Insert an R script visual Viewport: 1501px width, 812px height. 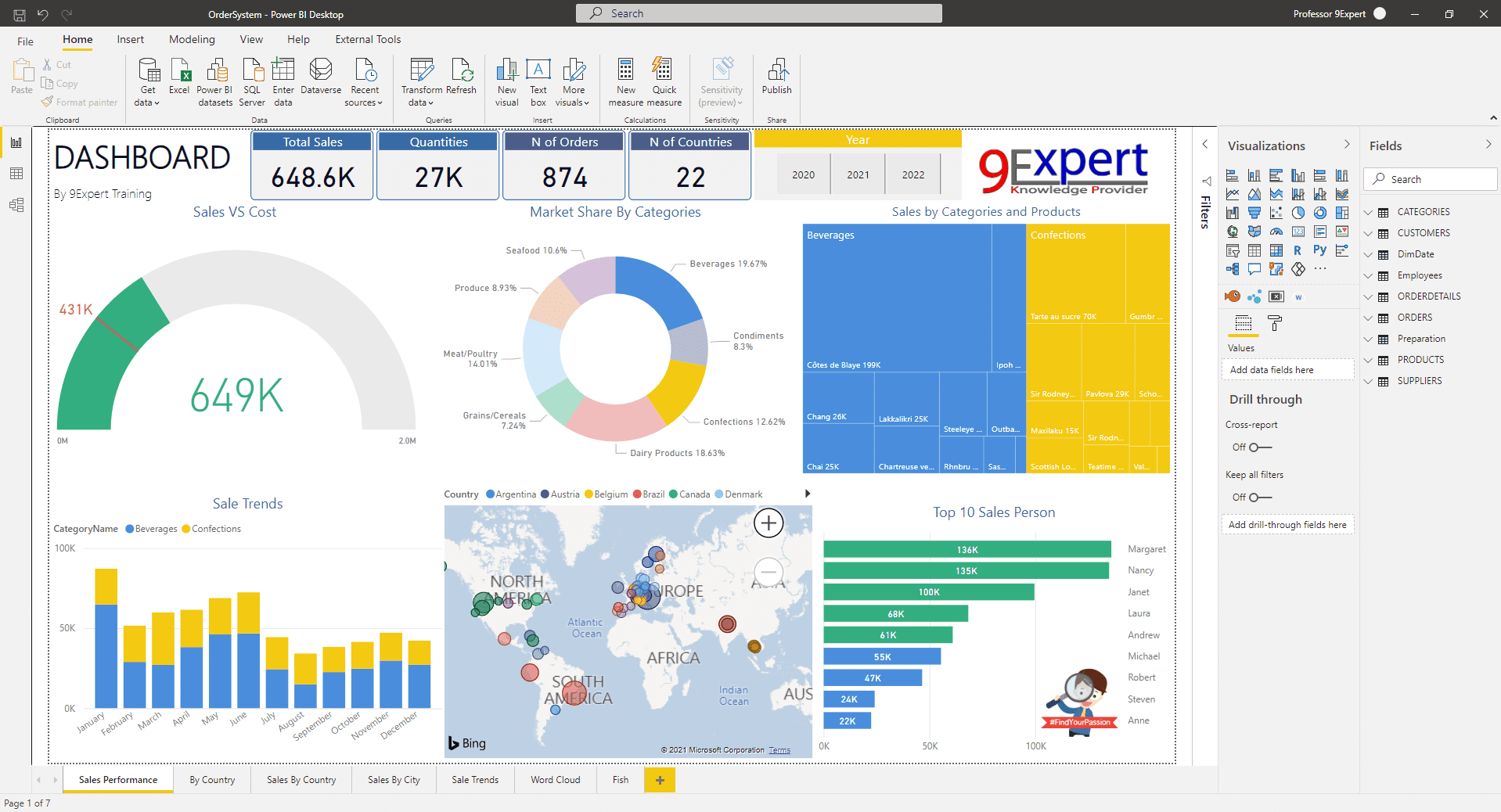[1298, 250]
